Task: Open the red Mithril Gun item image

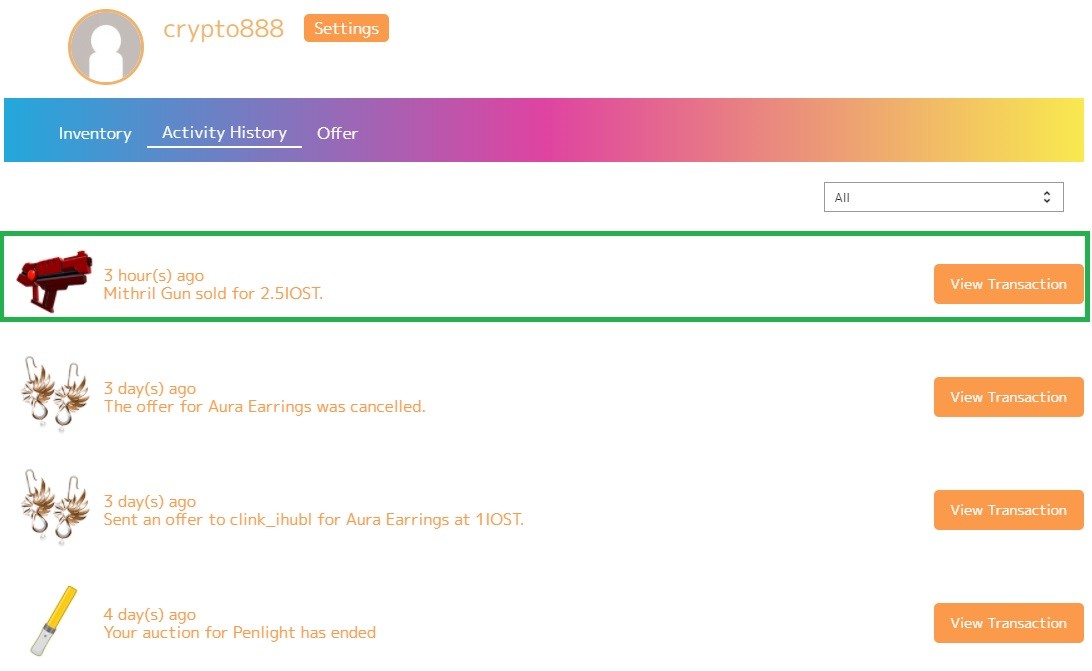Action: [x=54, y=281]
